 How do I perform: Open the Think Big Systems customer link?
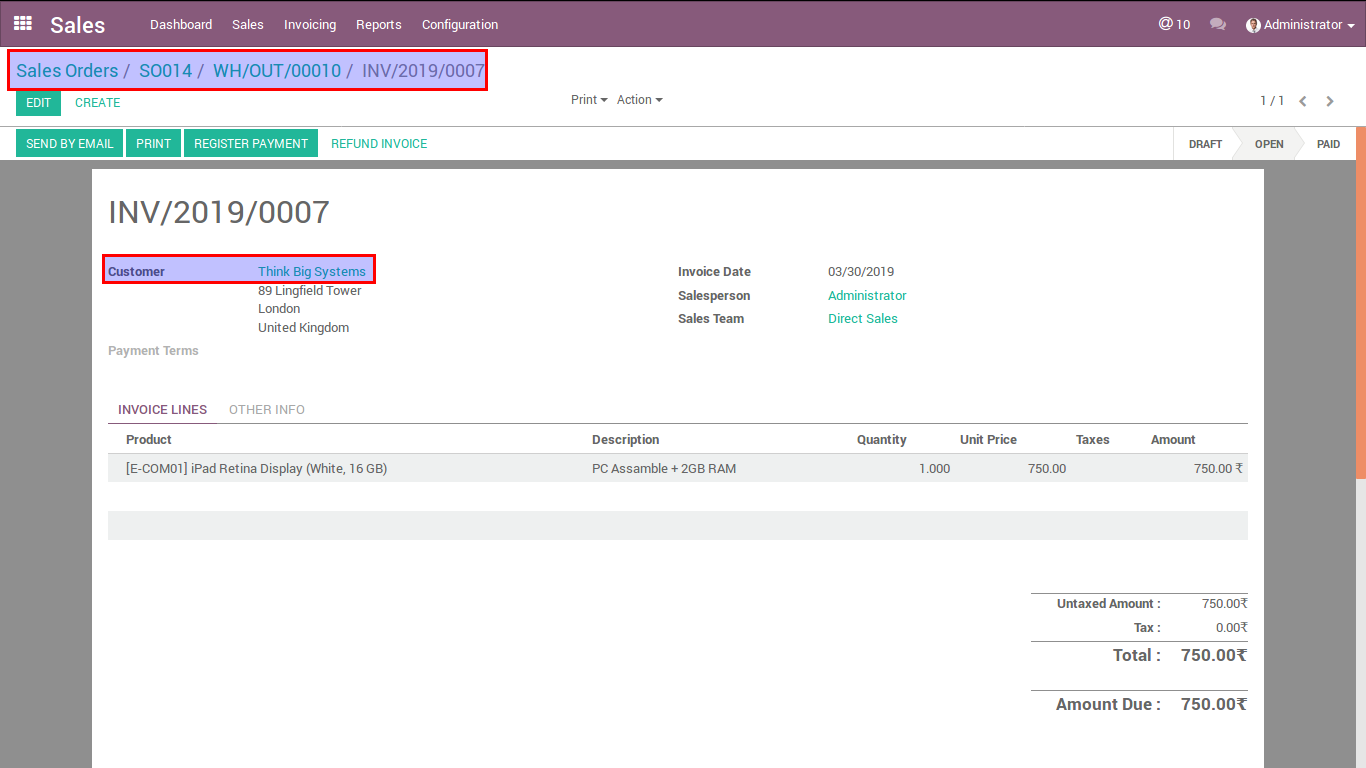[x=312, y=272]
